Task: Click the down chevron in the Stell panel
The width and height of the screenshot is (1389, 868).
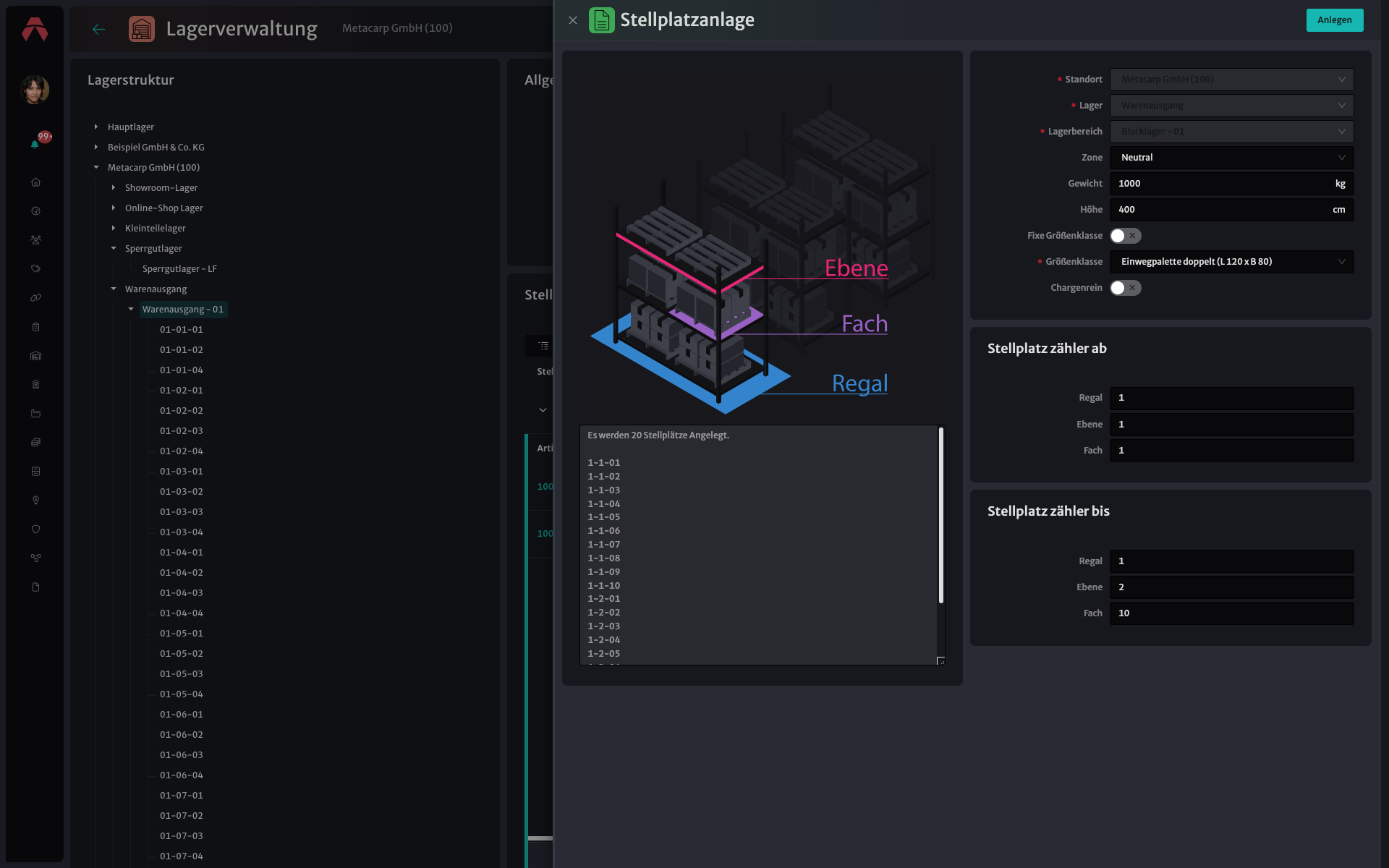Action: (x=543, y=410)
